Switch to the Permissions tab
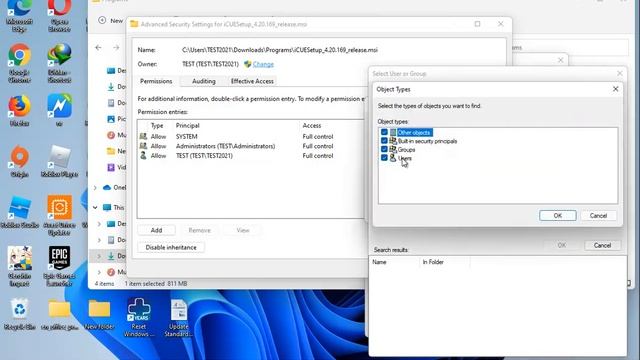Viewport: 640px width, 360px height. coord(156,81)
